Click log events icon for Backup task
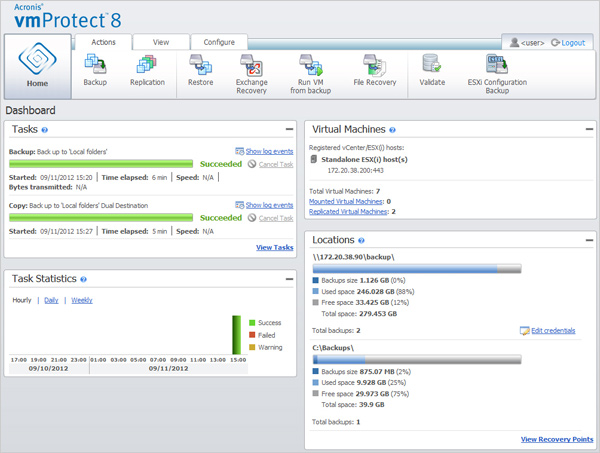600x453 pixels. click(x=240, y=151)
